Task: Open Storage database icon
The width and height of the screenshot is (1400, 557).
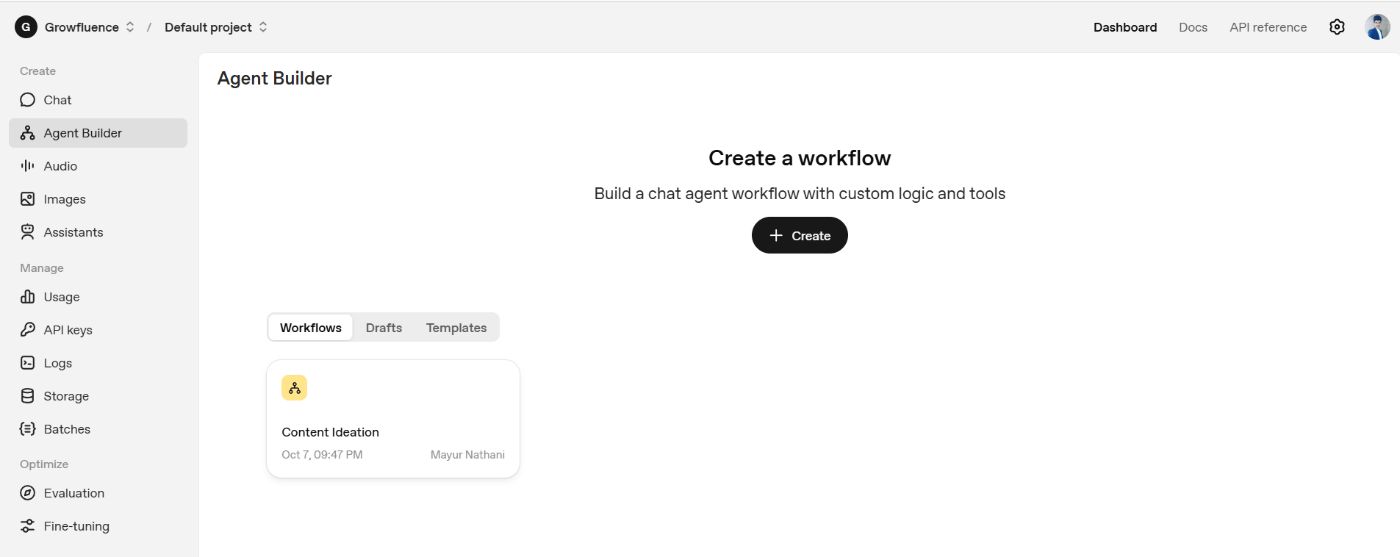Action: click(28, 396)
